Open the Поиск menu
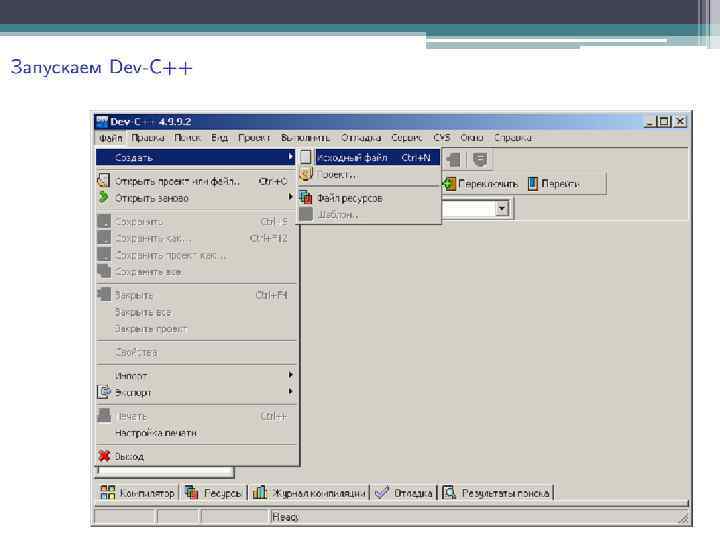Screen dimensions: 720x540 coord(187,138)
